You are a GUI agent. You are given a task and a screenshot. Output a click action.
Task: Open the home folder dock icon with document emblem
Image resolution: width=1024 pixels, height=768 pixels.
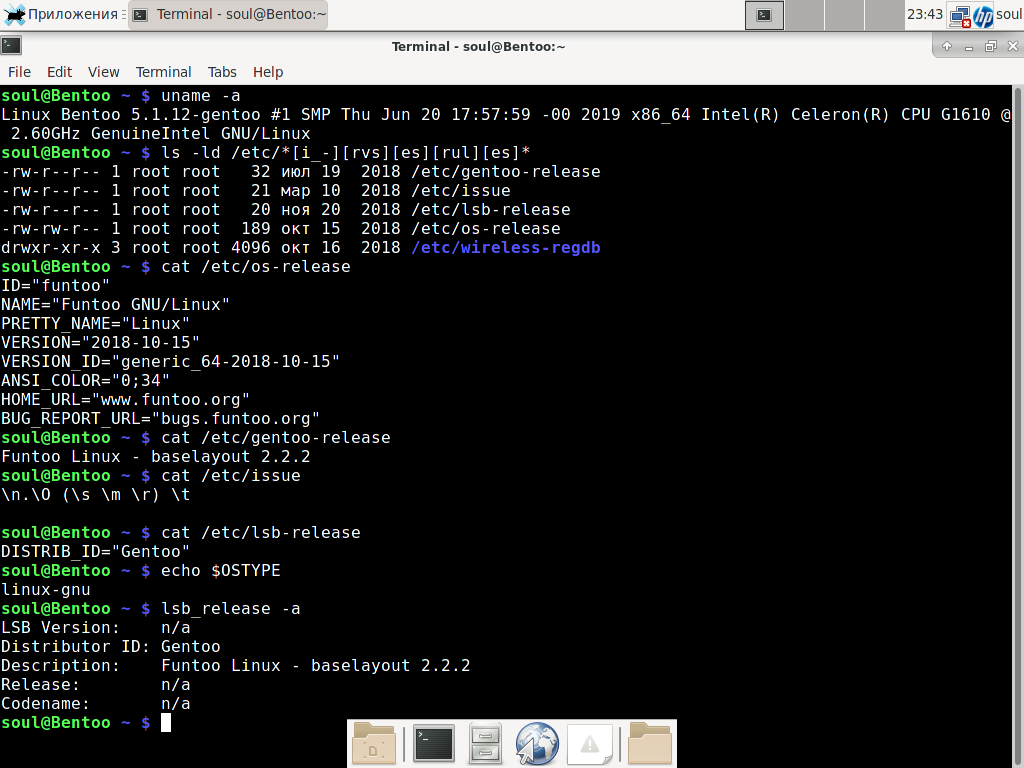click(374, 743)
